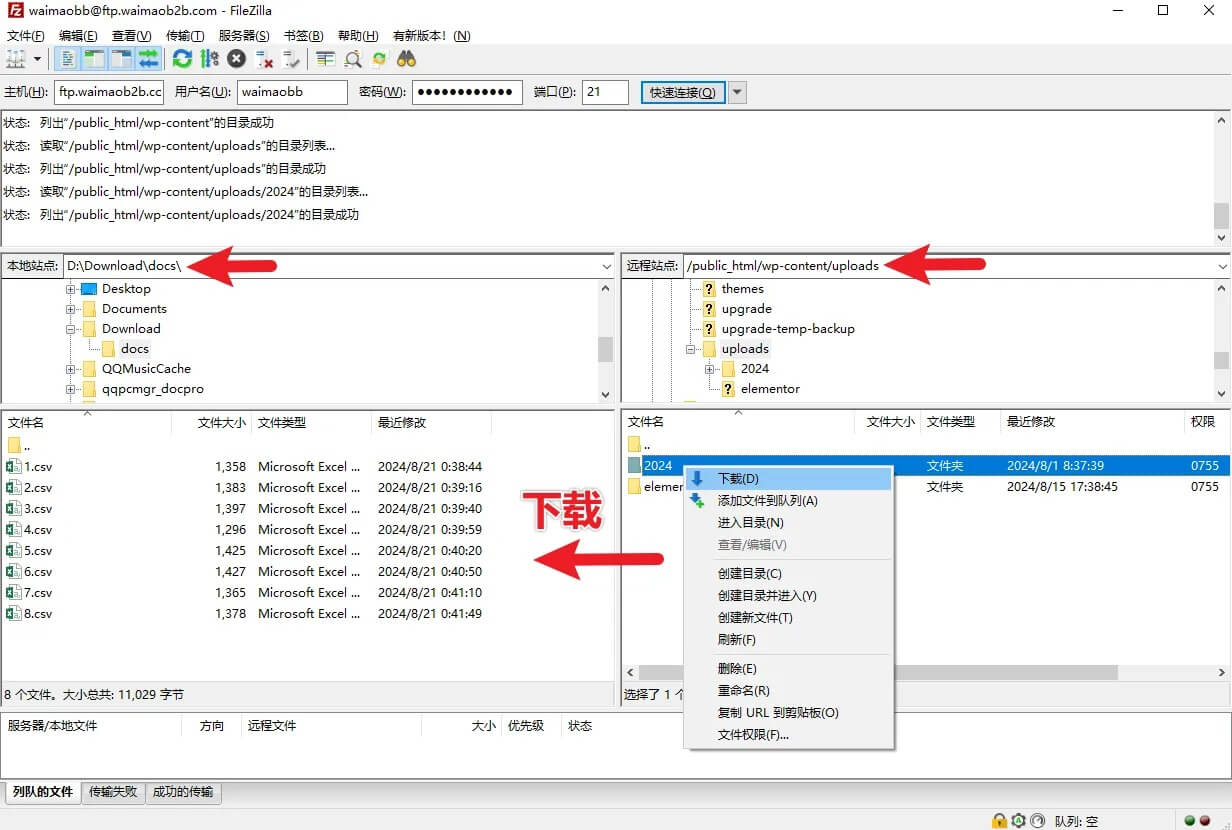
Task: Click the binoculars file search icon
Action: click(406, 59)
